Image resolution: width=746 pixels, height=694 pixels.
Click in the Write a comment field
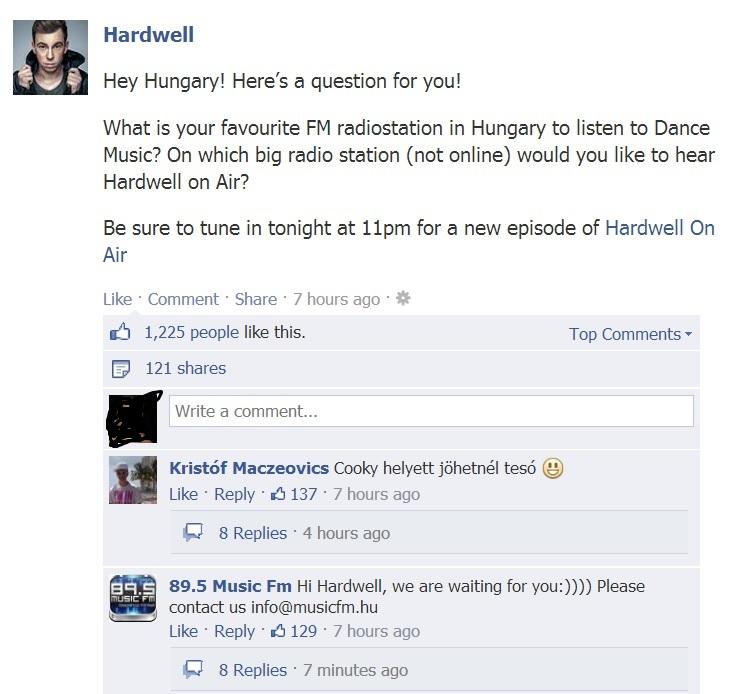tap(431, 411)
